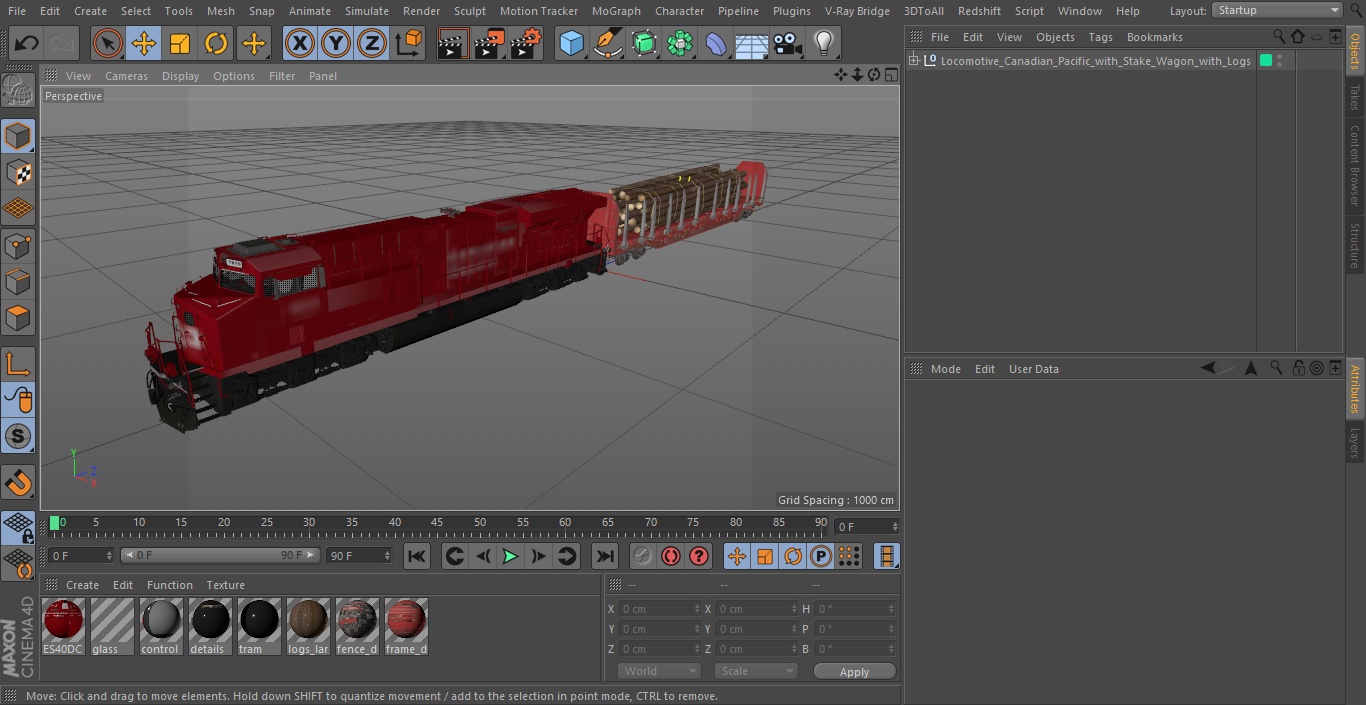This screenshot has width=1366, height=705.
Task: Open viewport Cameras menu
Action: coord(126,76)
